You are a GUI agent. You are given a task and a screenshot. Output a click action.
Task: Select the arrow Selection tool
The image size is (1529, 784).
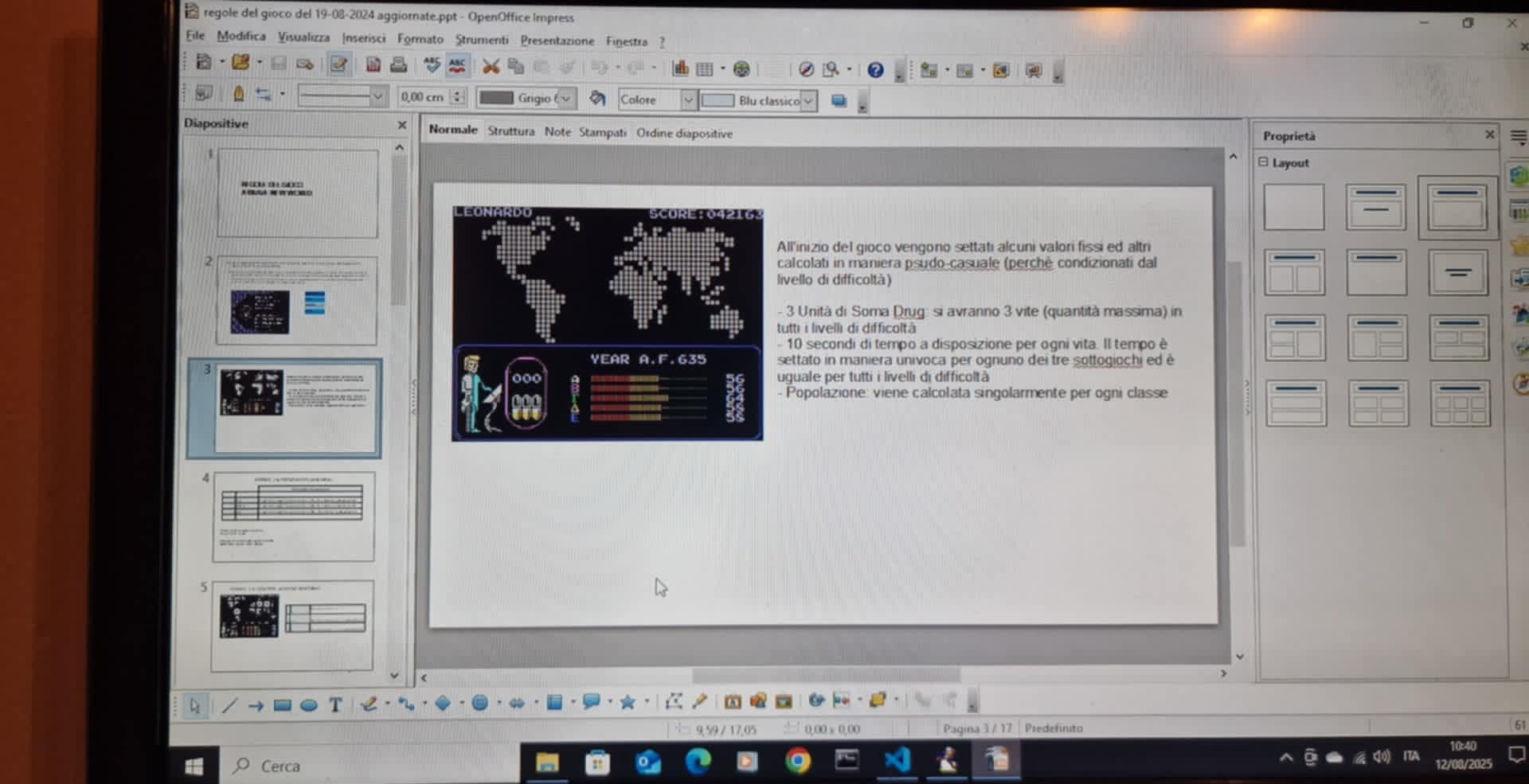click(x=194, y=705)
